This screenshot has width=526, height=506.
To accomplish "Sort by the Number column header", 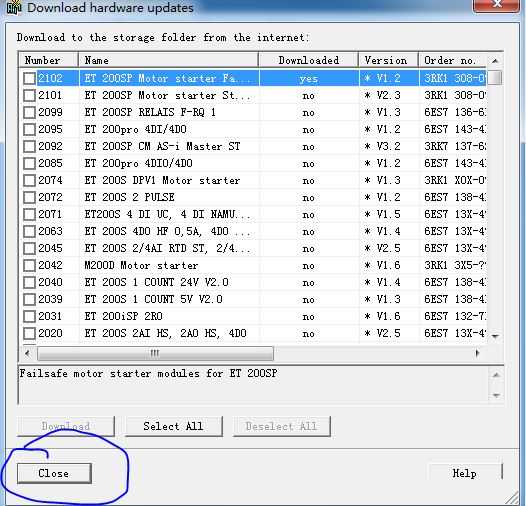I will pos(48,60).
